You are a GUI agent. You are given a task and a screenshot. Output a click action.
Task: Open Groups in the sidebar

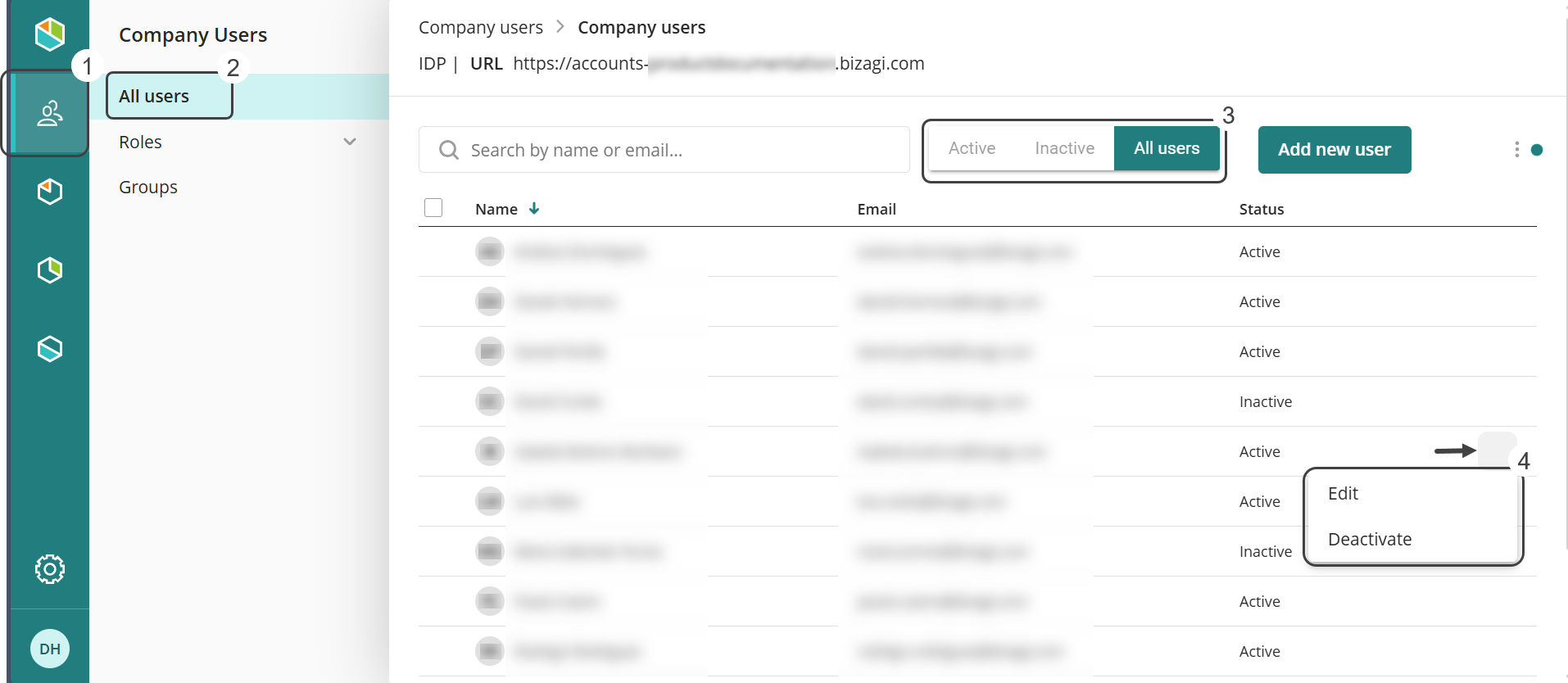click(x=148, y=188)
